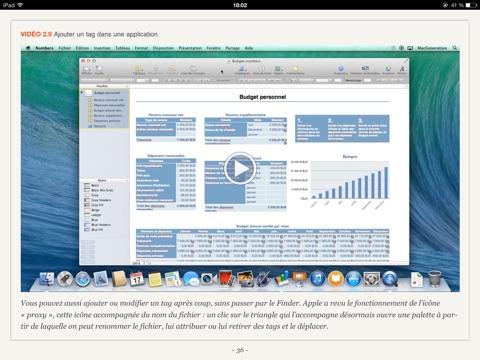Click the Épargne bar chart

tap(341, 182)
